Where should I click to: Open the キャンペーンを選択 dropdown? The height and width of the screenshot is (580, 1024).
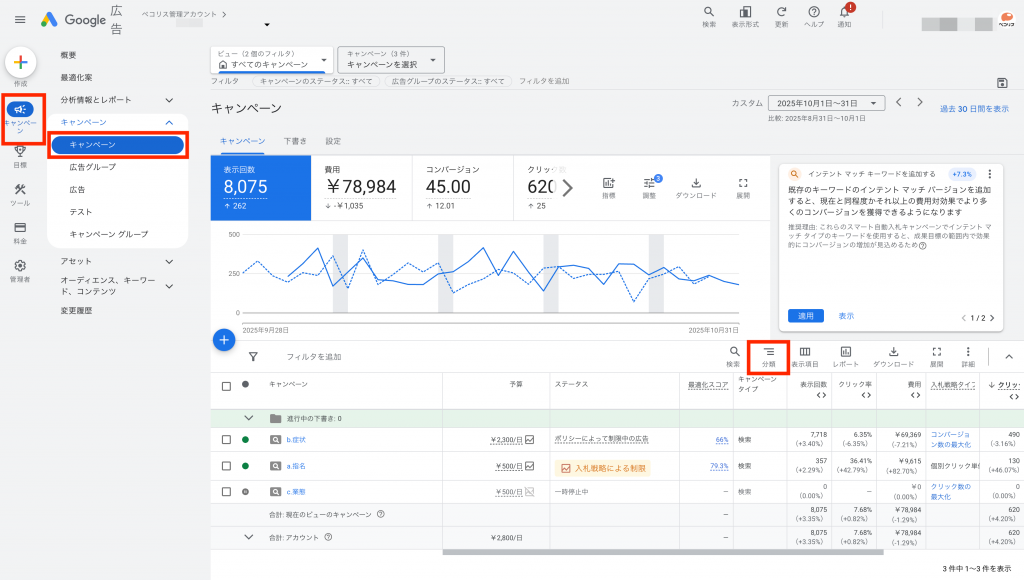[x=390, y=59]
